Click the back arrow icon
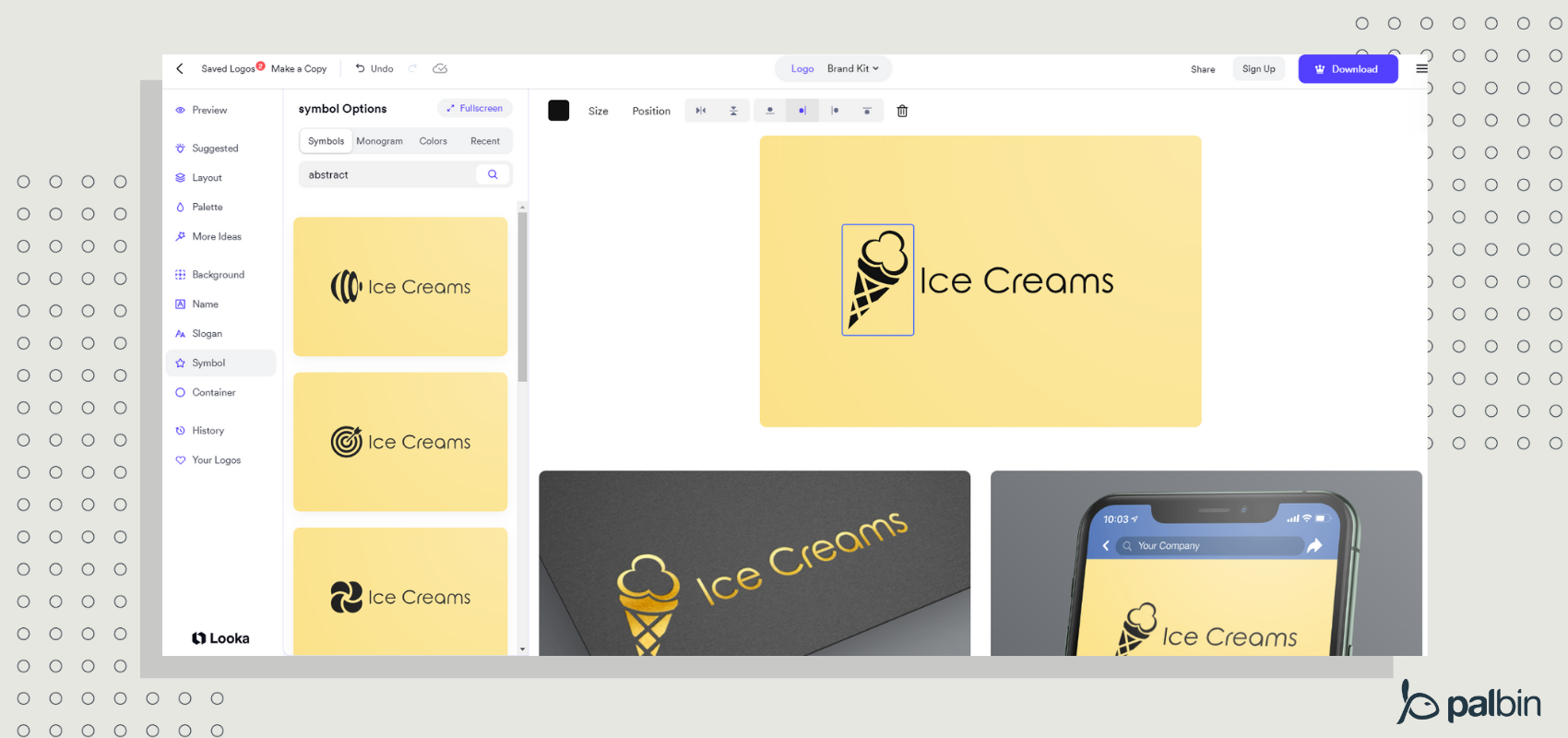 tap(180, 68)
